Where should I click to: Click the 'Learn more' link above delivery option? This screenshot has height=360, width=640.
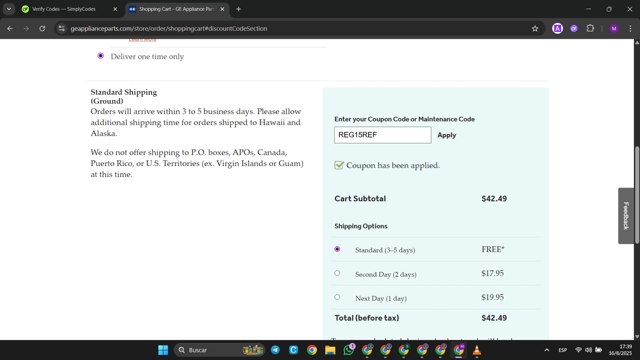(142, 40)
